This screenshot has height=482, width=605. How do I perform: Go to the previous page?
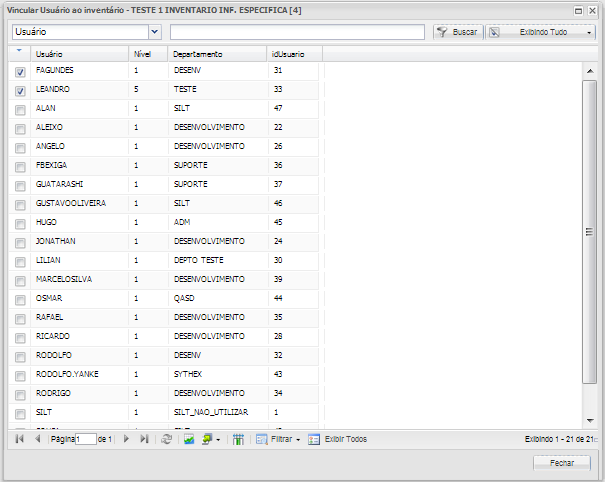tap(37, 439)
